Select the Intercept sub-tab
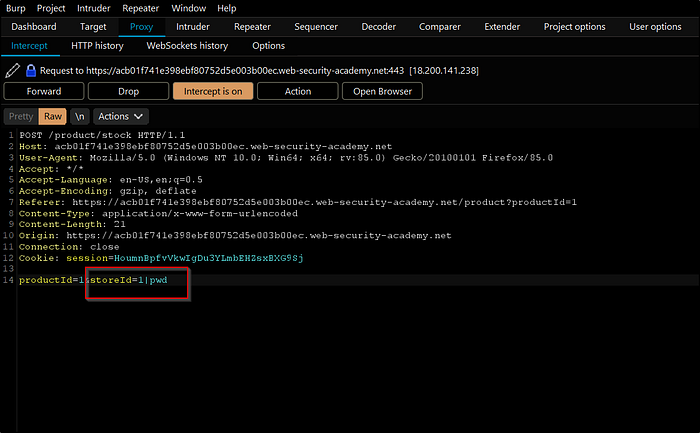This screenshot has width=700, height=433. pyautogui.click(x=29, y=46)
